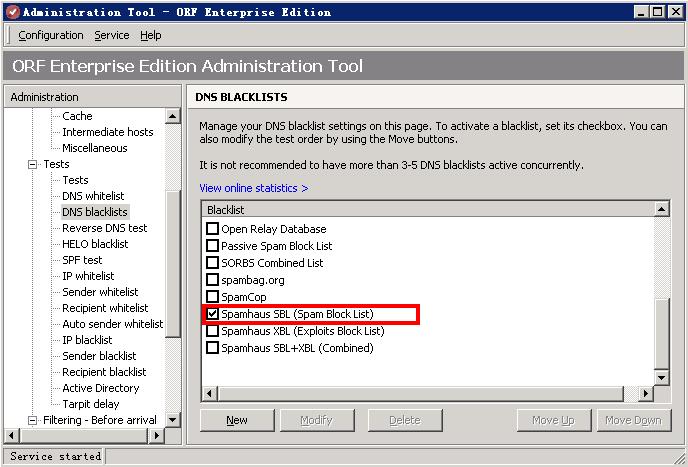The height and width of the screenshot is (467, 688).
Task: Check the SORBS Combined List box
Action: point(212,263)
